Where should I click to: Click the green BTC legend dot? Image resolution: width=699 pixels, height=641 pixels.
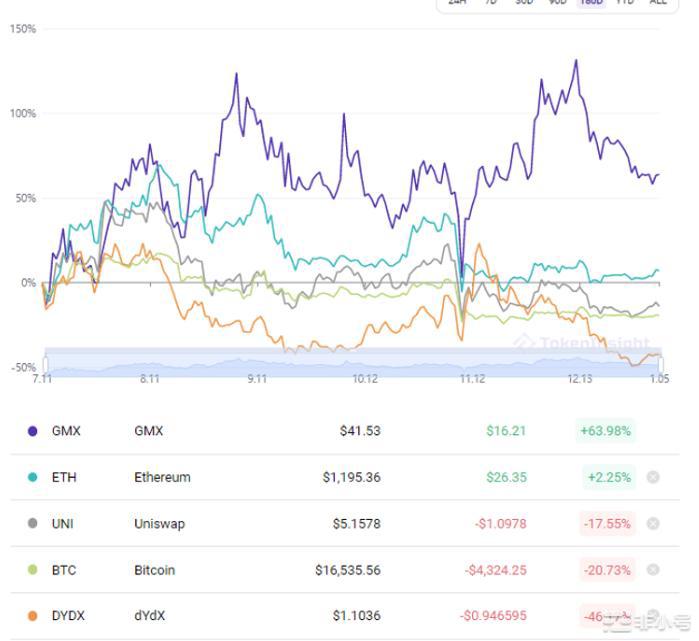tap(33, 570)
